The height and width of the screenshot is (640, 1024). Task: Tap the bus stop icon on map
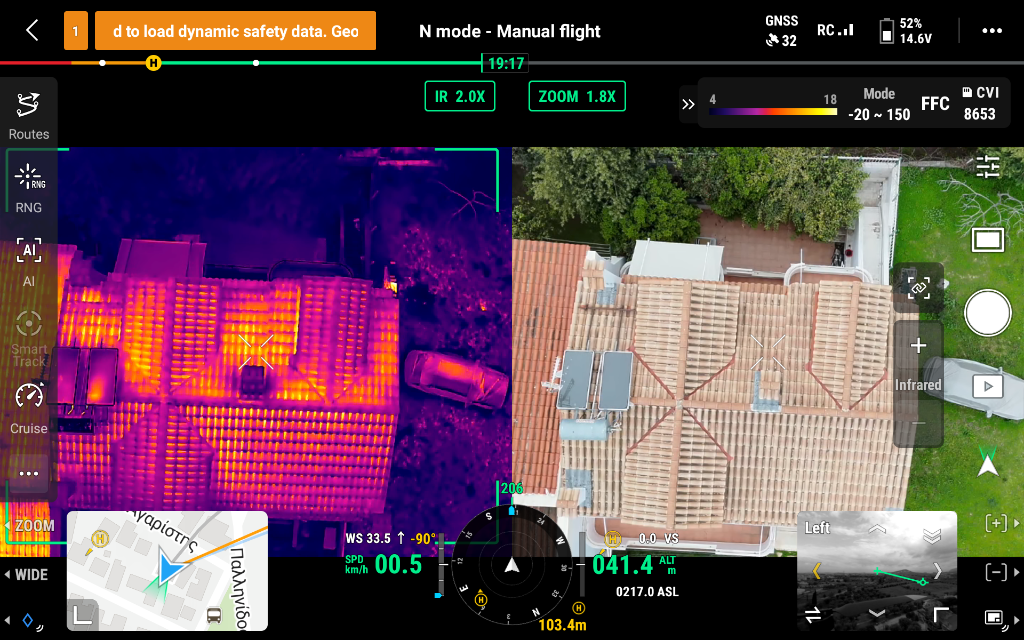(214, 615)
